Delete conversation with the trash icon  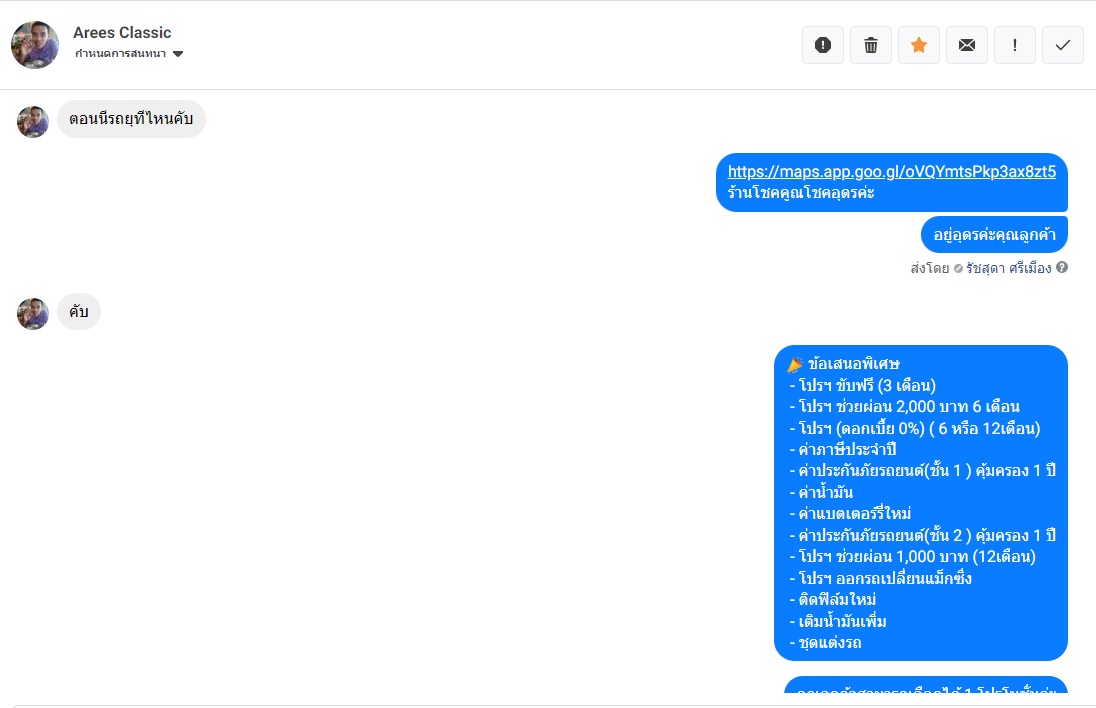pyautogui.click(x=871, y=45)
